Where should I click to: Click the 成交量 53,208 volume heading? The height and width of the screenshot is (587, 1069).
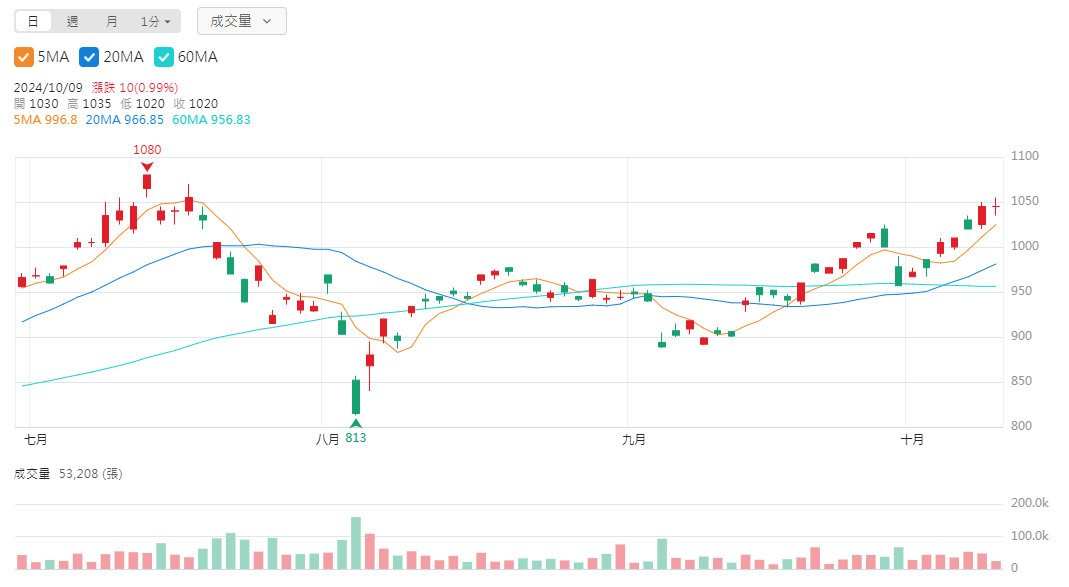point(66,474)
